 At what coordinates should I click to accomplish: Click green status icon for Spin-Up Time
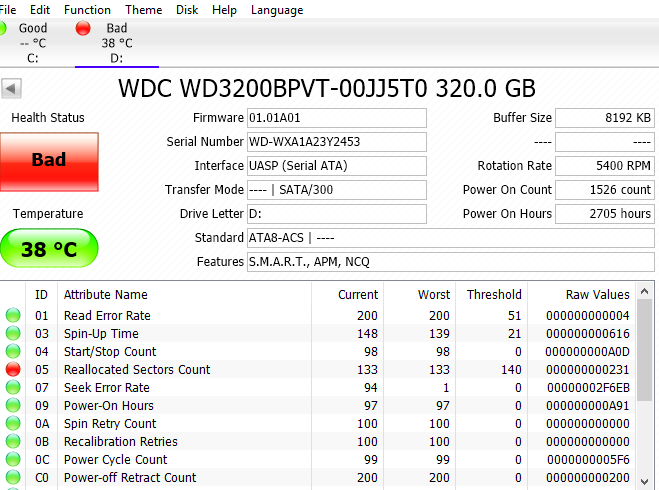pyautogui.click(x=13, y=333)
